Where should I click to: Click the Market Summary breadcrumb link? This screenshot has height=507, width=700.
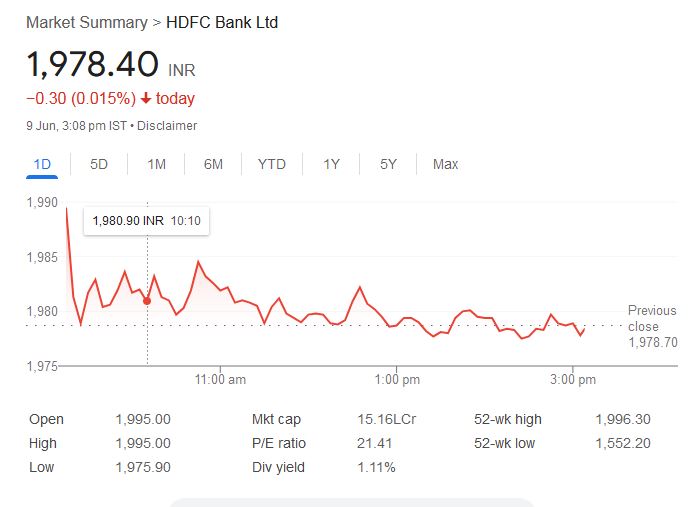click(87, 22)
